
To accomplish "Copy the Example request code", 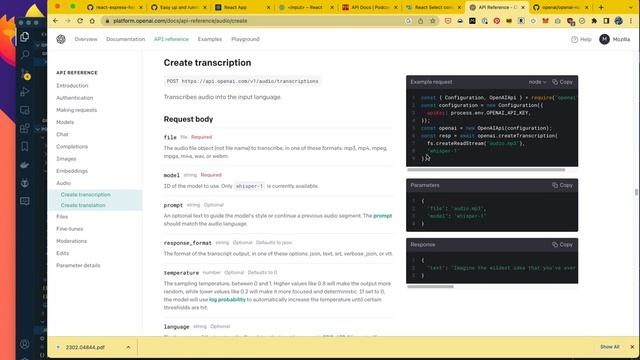I will click(562, 82).
